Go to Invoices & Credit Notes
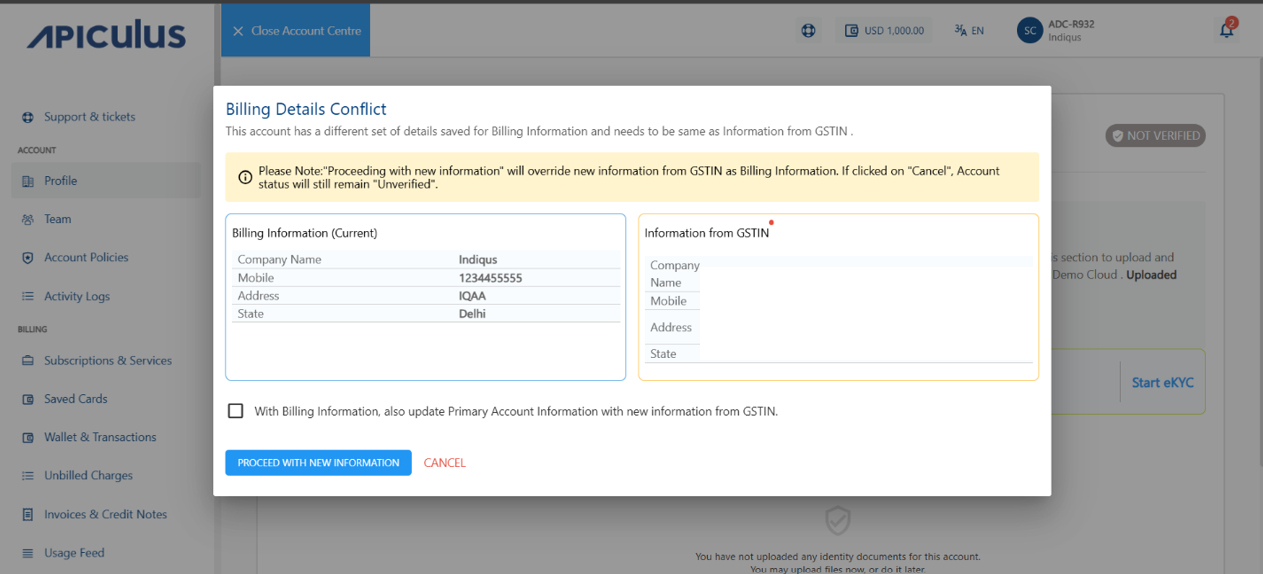This screenshot has height=574, width=1263. [x=105, y=514]
